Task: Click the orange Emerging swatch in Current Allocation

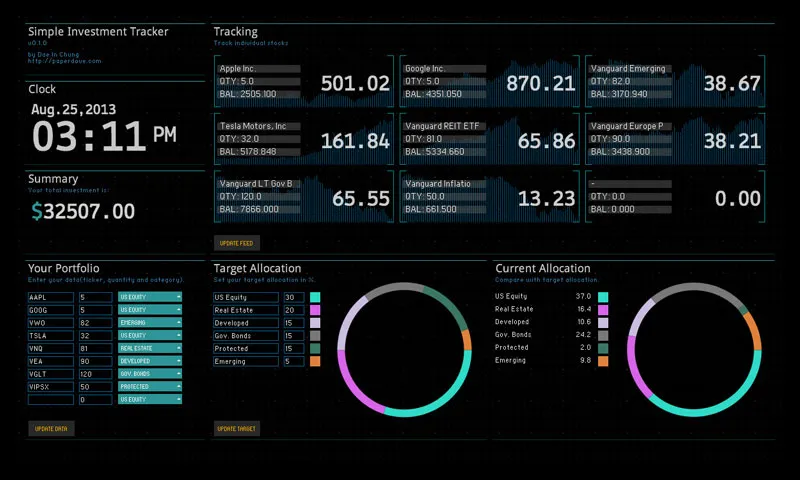Action: click(x=603, y=361)
